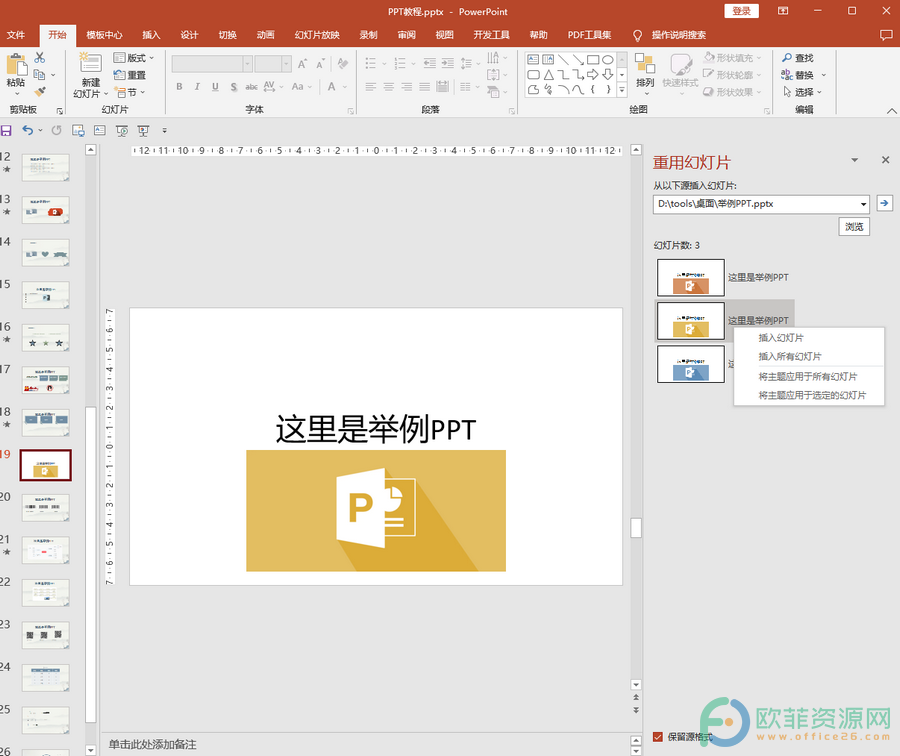Collapse the ribbon with chevron
Image resolution: width=900 pixels, height=756 pixels.
pyautogui.click(x=891, y=110)
